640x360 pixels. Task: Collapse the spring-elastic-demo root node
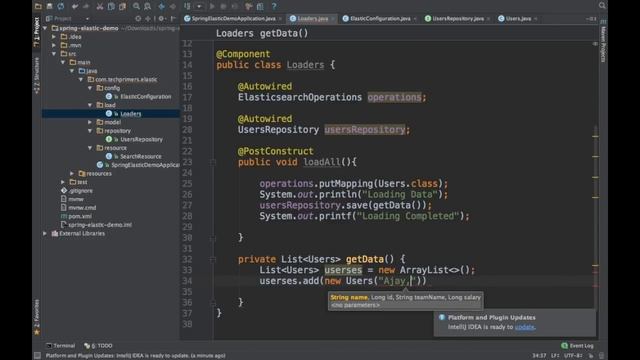45,28
